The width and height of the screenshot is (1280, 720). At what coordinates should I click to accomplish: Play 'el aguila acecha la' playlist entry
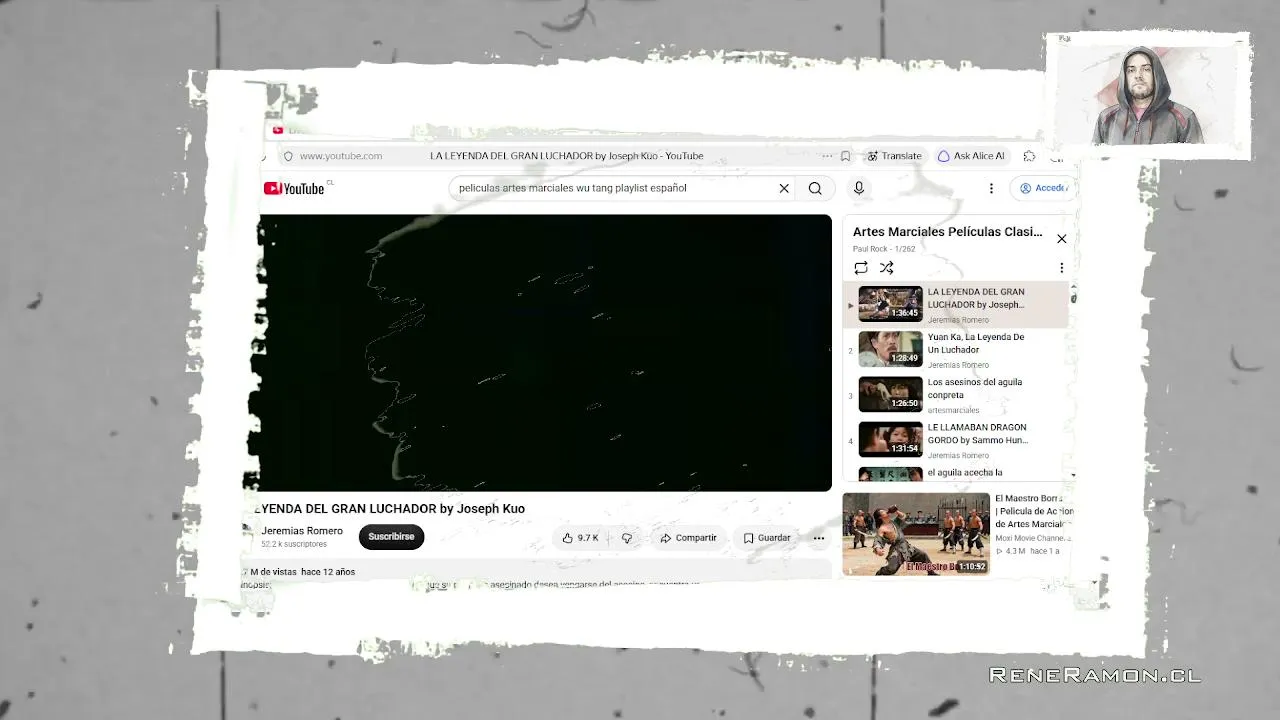pos(965,472)
